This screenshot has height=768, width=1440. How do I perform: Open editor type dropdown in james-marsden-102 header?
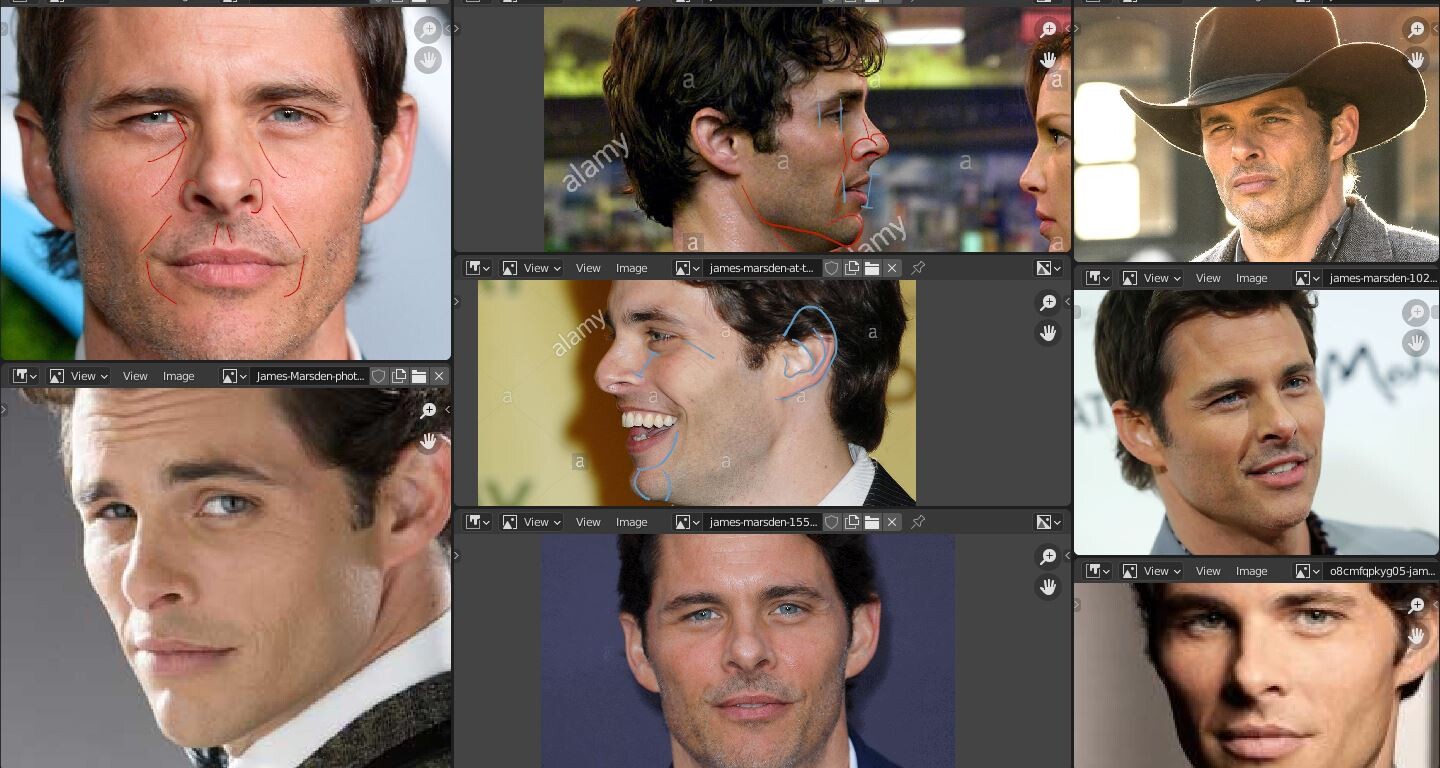coord(1098,278)
